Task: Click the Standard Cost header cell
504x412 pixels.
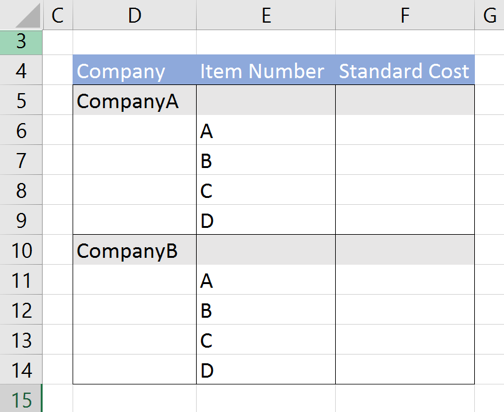Action: point(405,70)
